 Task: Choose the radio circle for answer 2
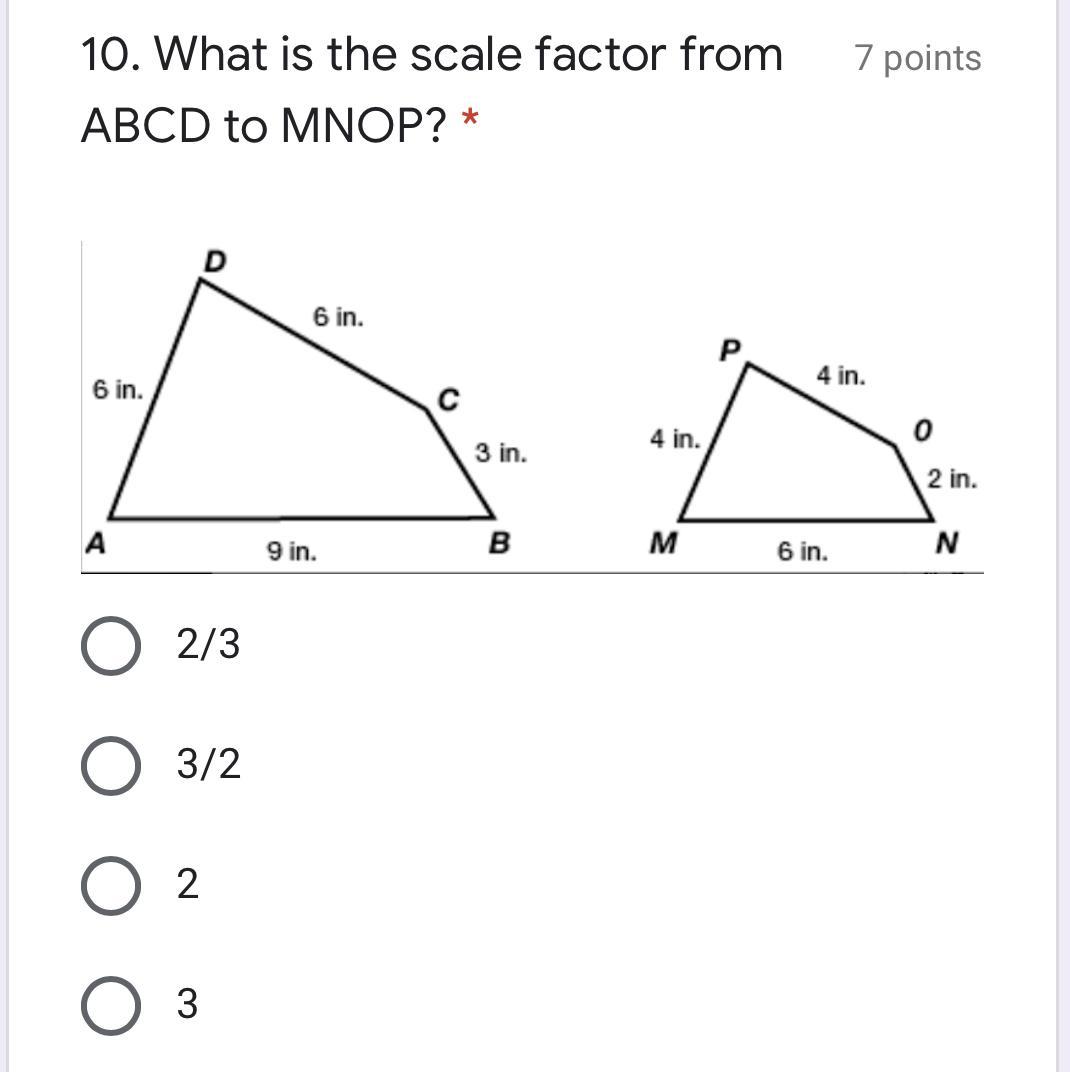coord(110,885)
